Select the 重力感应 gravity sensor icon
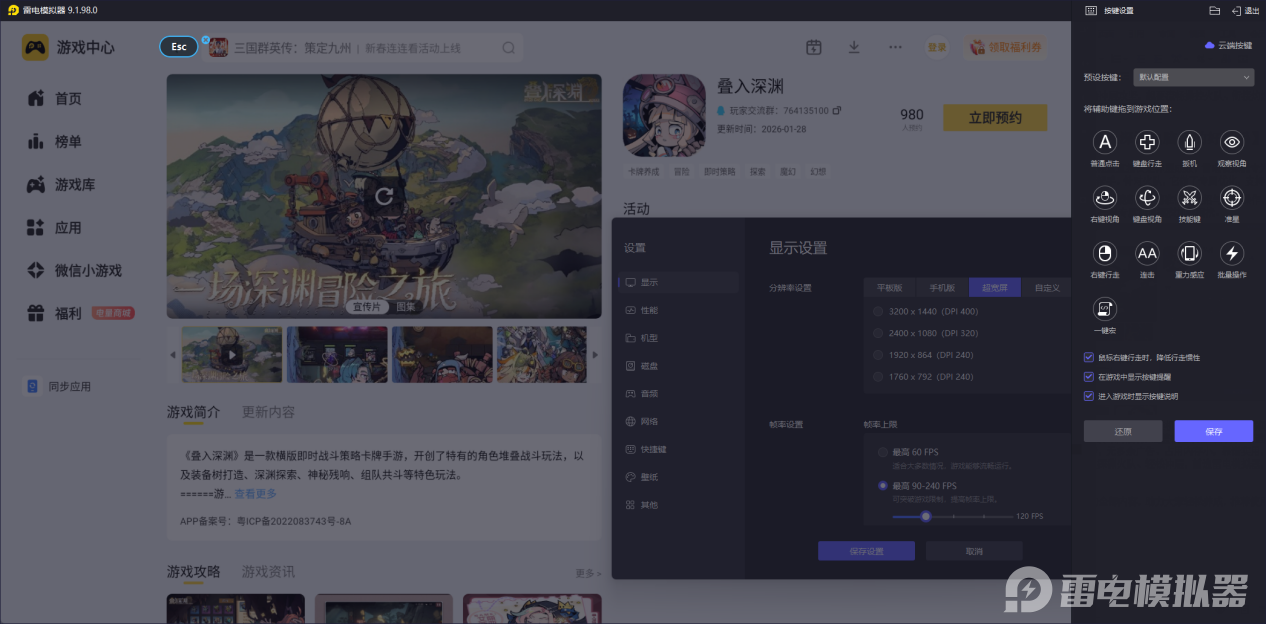The width and height of the screenshot is (1266, 624). 1190,253
